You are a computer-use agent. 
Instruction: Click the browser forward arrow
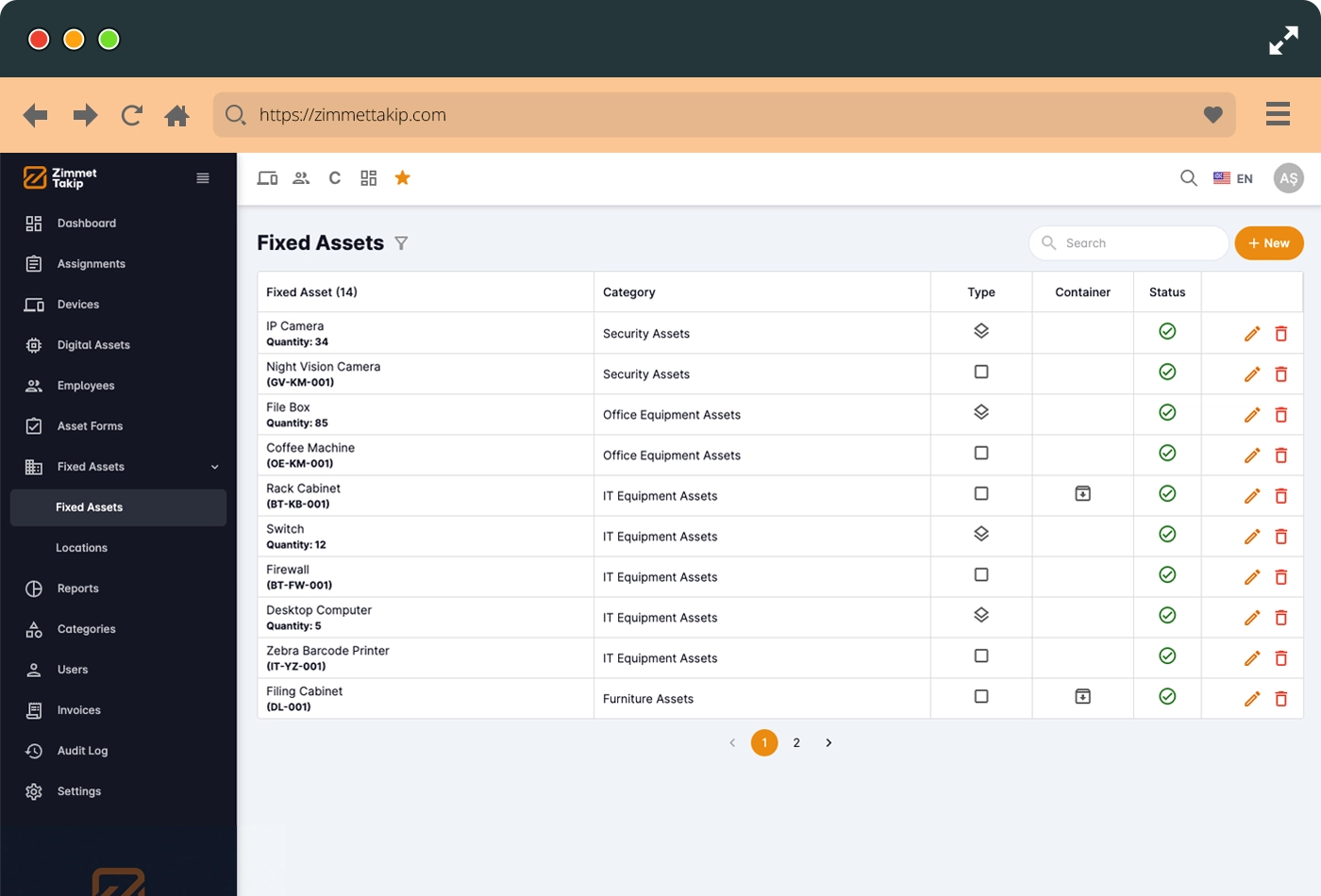pyautogui.click(x=86, y=115)
